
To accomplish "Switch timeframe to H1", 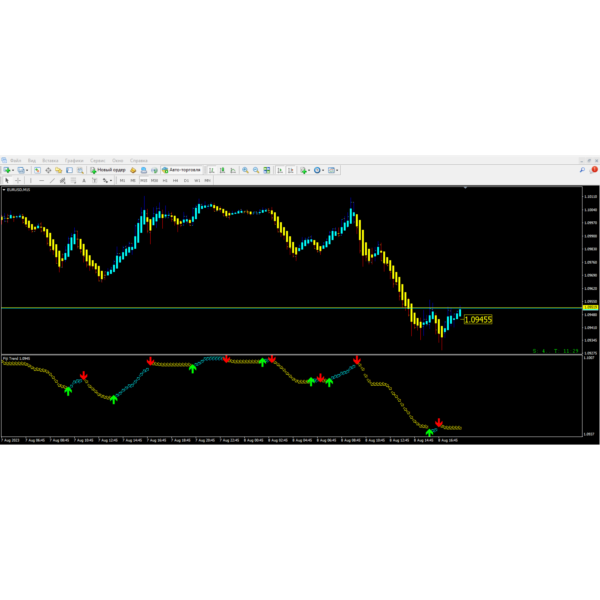I will click(165, 181).
